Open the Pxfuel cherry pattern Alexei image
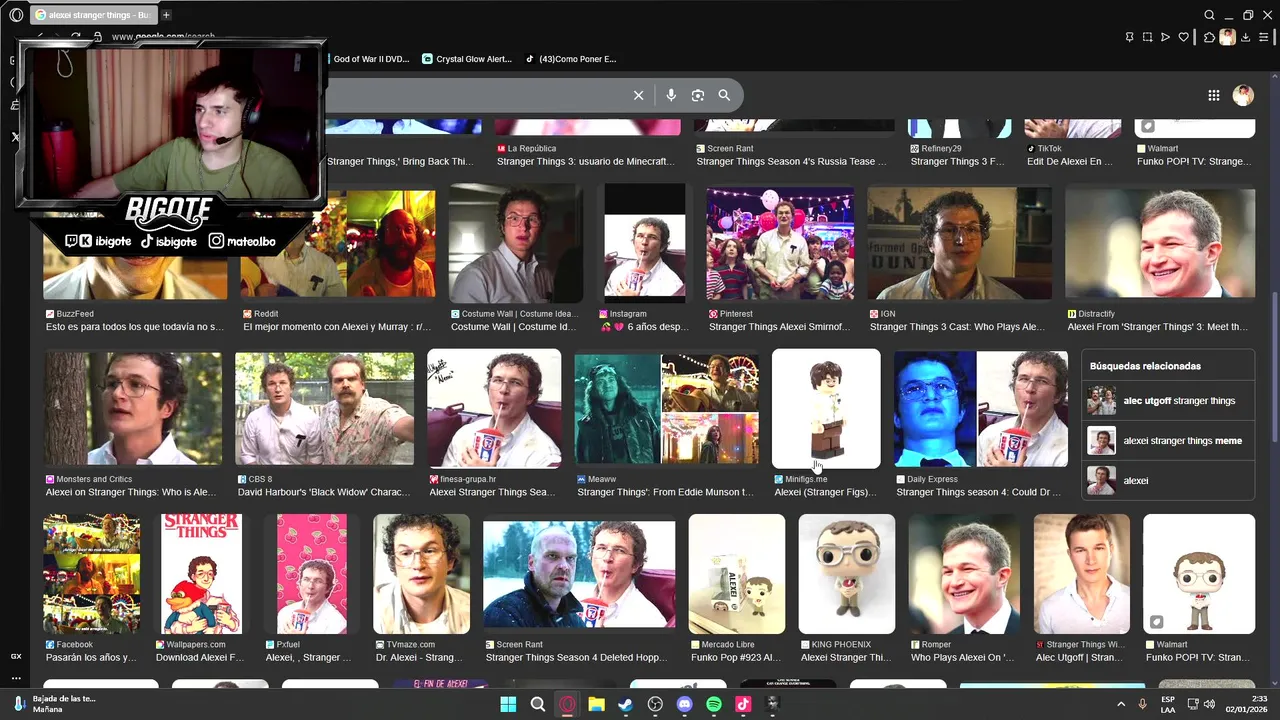Screen dimensions: 1280x720 click(x=312, y=574)
